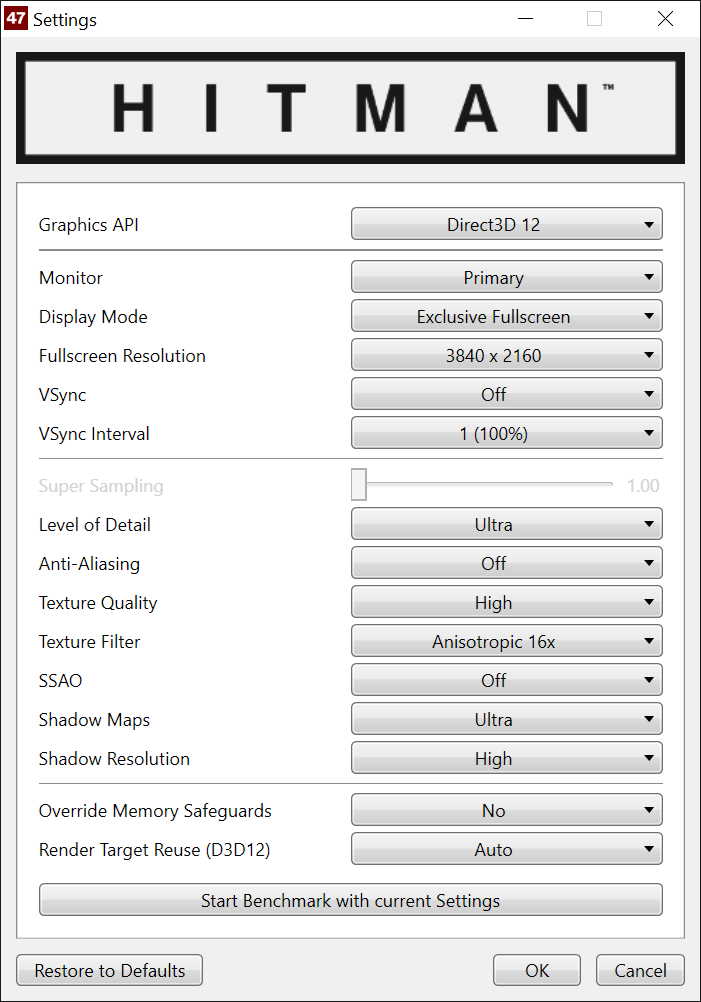Open Fullscreen Resolution 3840 x 2160 dropdown
Viewport: 701px width, 1002px height.
click(x=506, y=356)
